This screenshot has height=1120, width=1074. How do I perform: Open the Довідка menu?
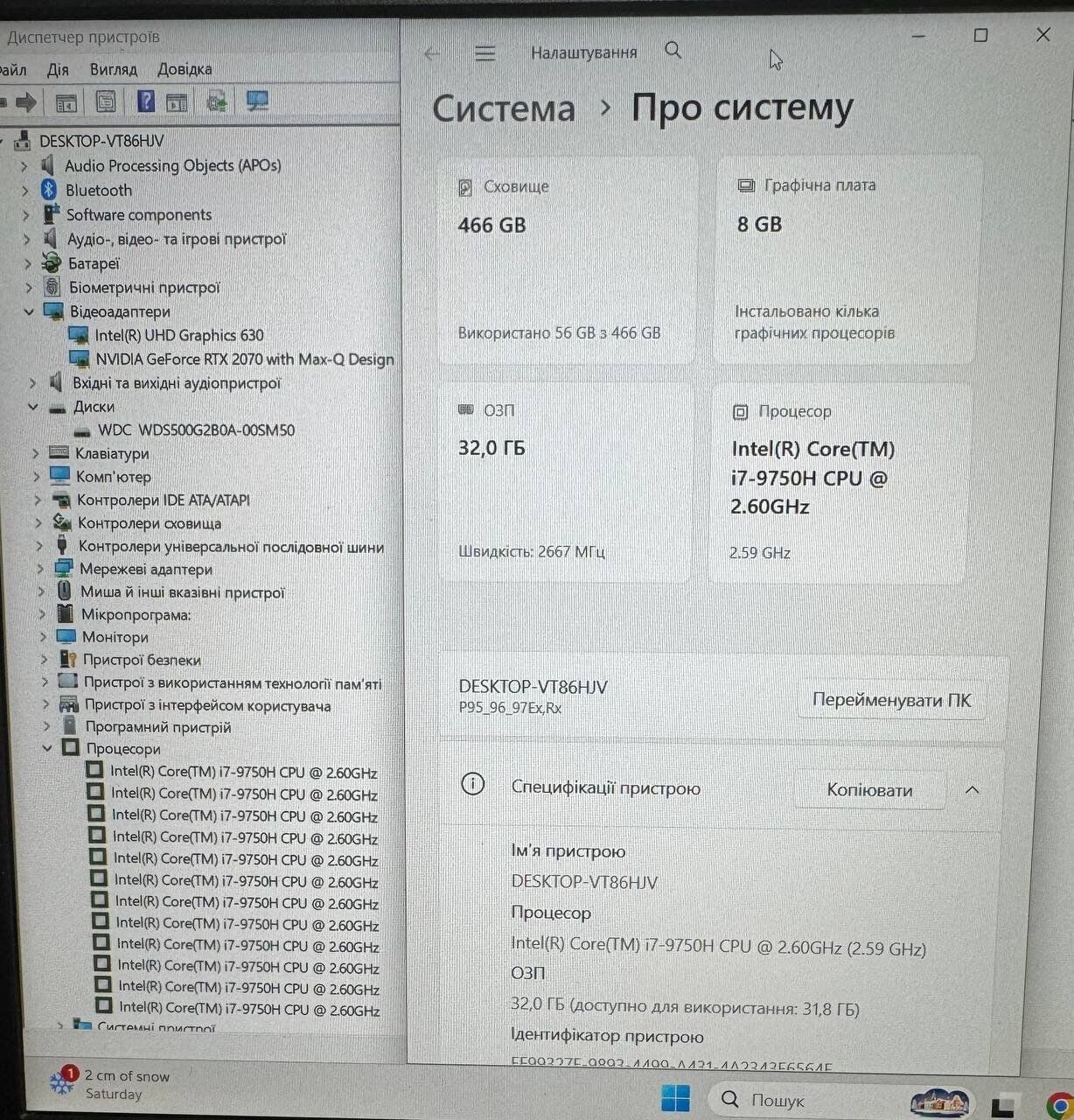coord(185,69)
